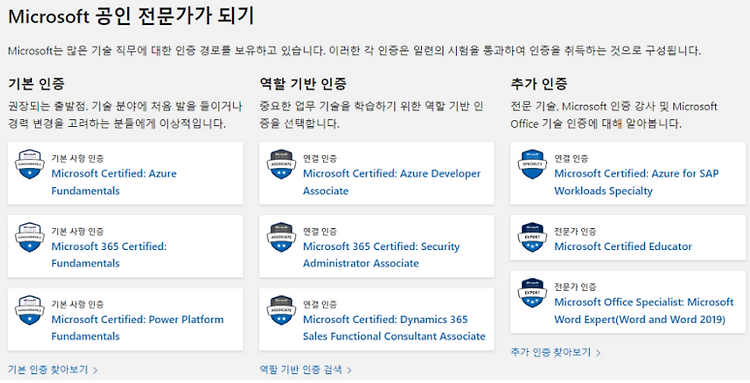Click the Security Administrator Associate badge icon

coord(281,237)
